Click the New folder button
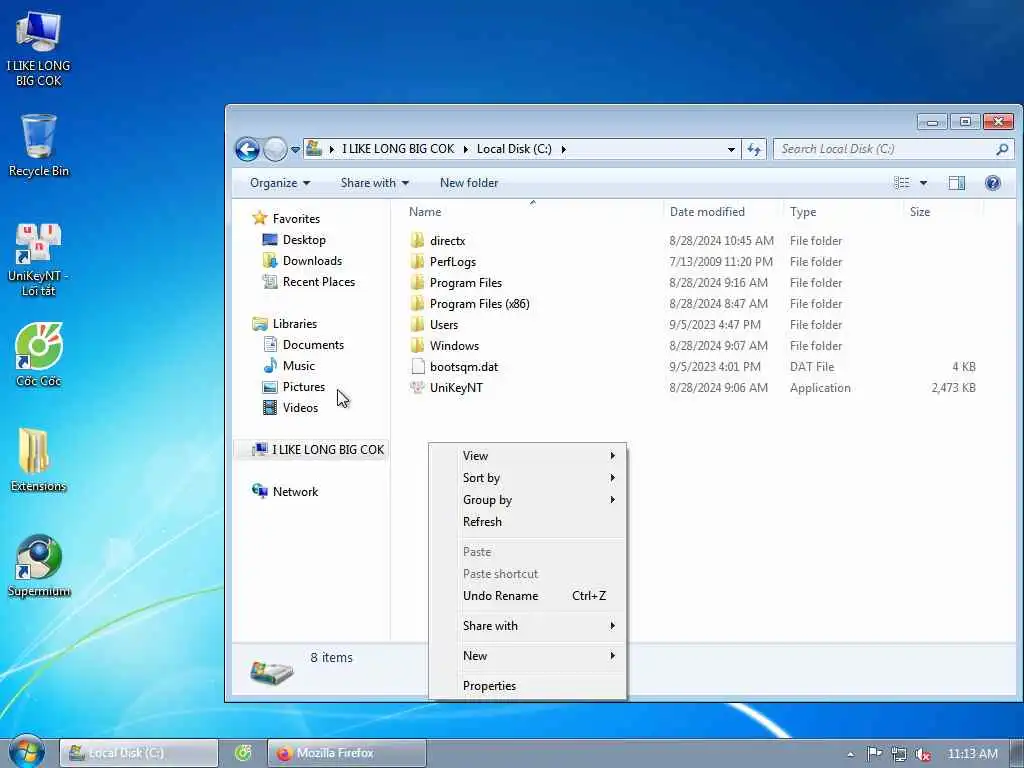 click(469, 183)
